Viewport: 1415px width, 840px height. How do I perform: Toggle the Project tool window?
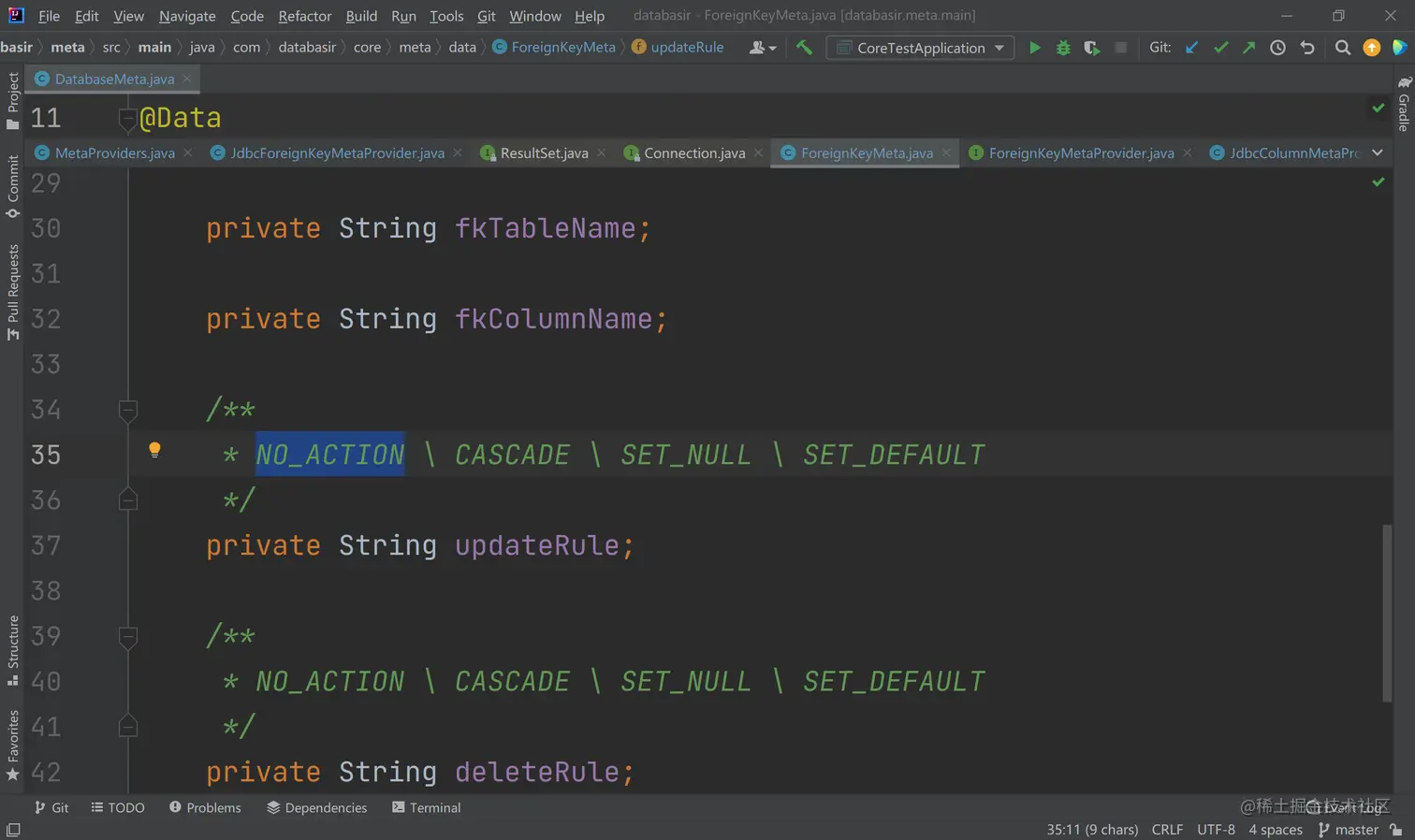[13, 101]
